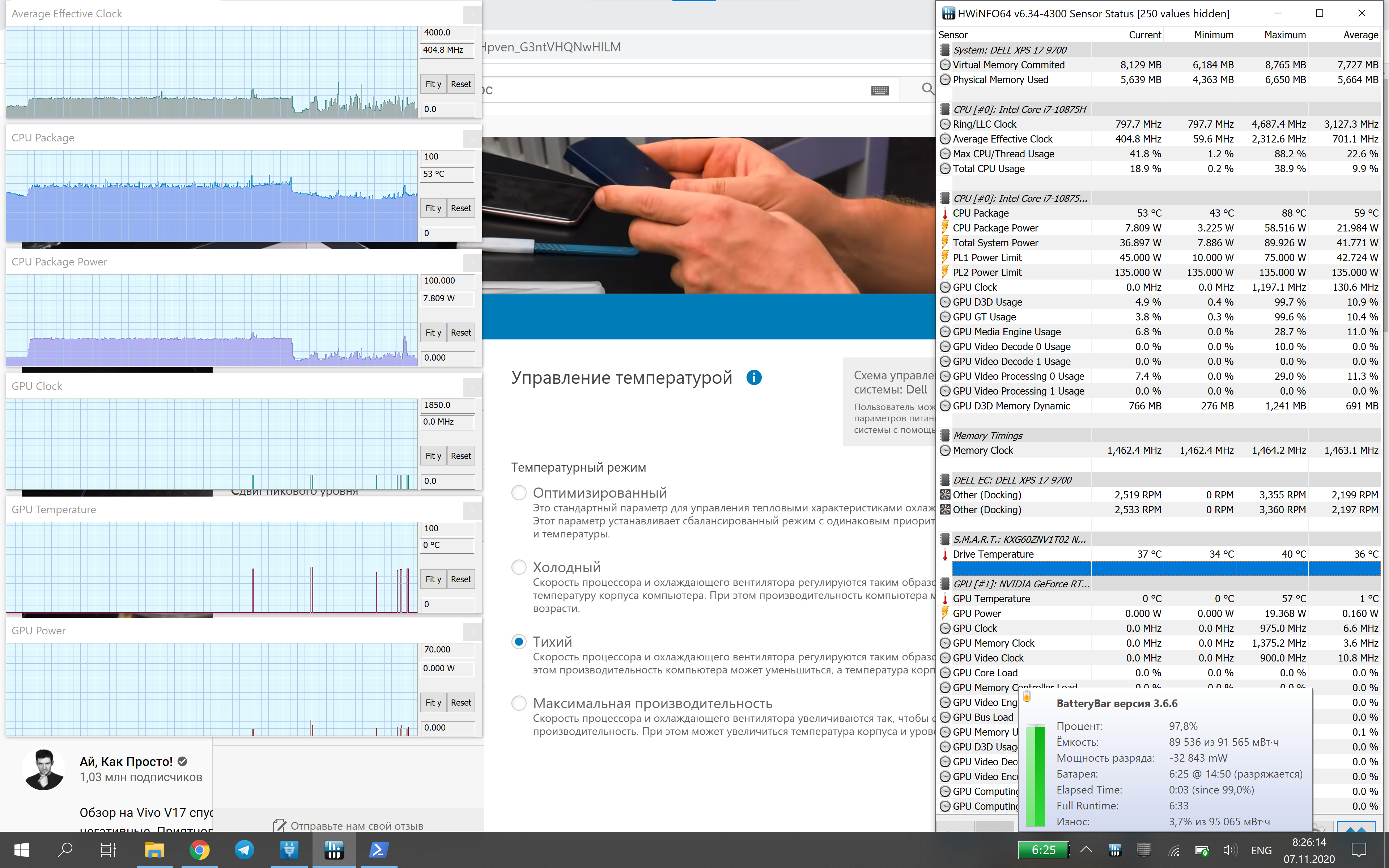Click Reset in the GPU Clock graph

pyautogui.click(x=460, y=456)
